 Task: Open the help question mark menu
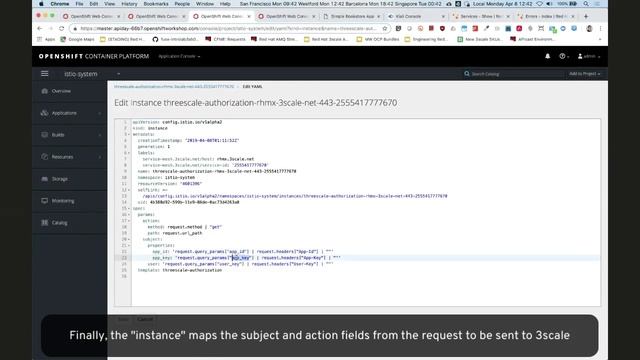click(564, 56)
